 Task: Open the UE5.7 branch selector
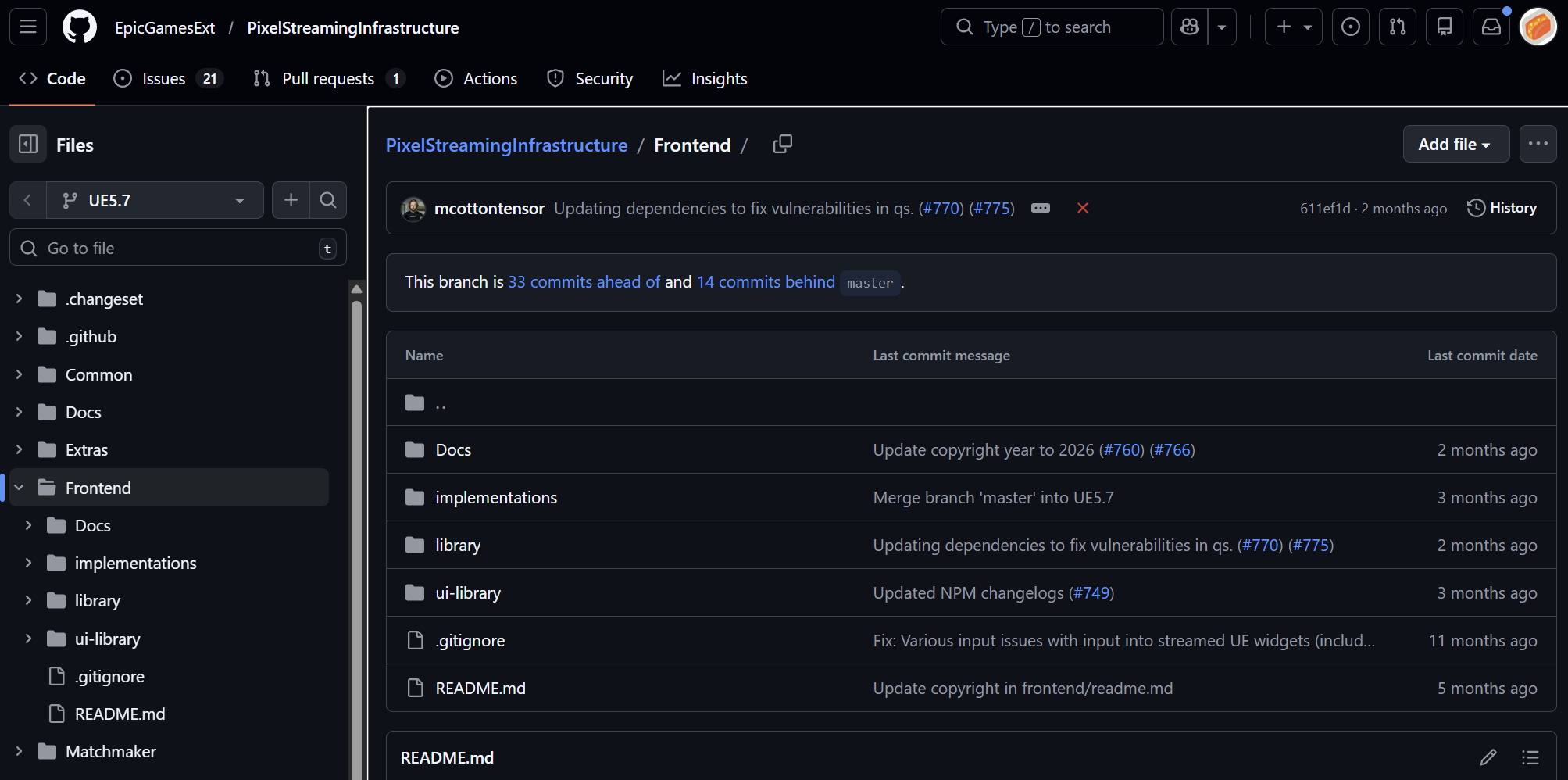[155, 200]
